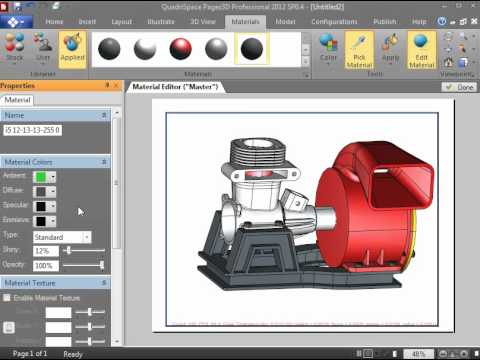Click the blue help question mark icon
This screenshot has width=480, height=360.
tap(442, 21)
